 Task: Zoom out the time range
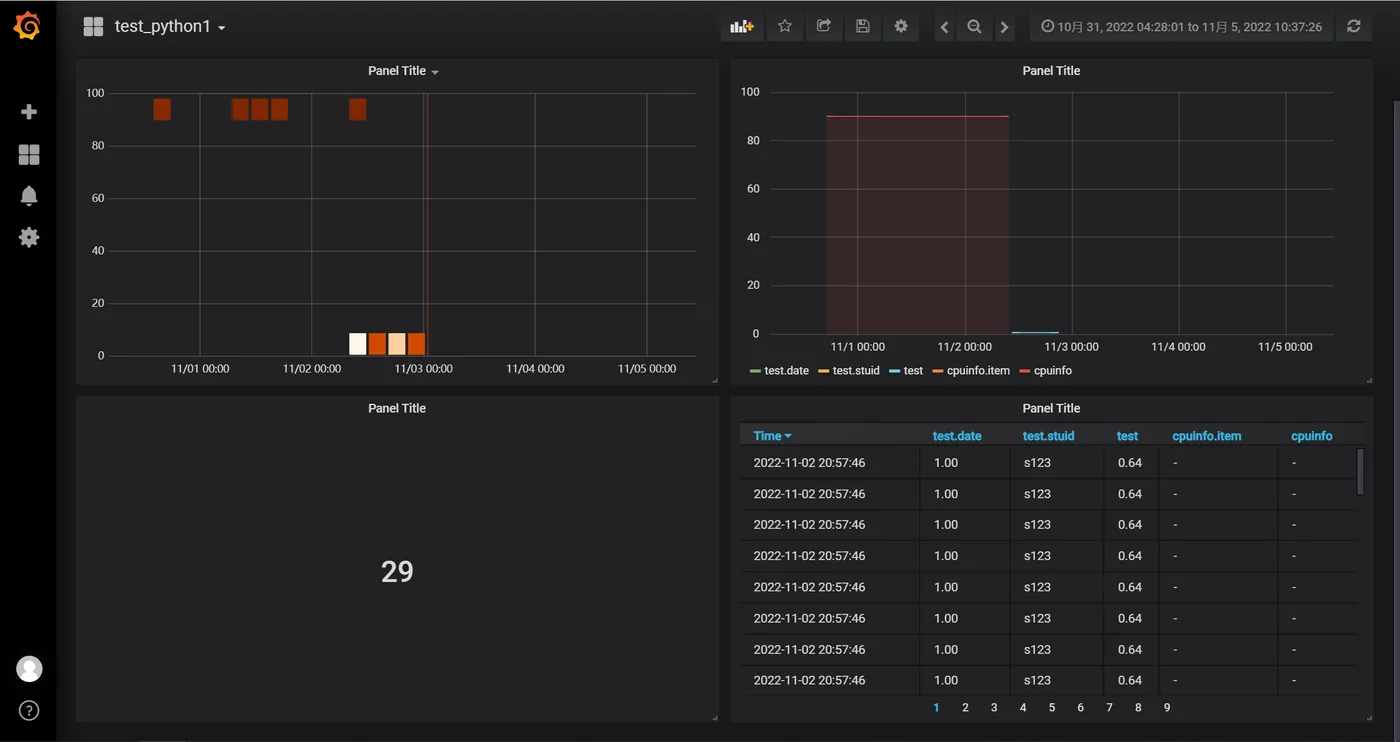974,27
